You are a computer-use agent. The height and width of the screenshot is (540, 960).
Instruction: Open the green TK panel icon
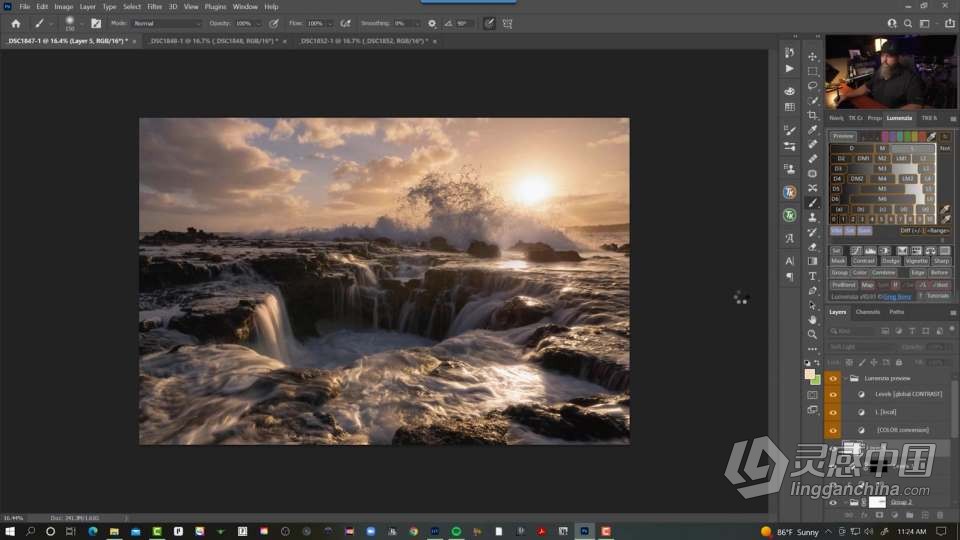click(x=790, y=215)
